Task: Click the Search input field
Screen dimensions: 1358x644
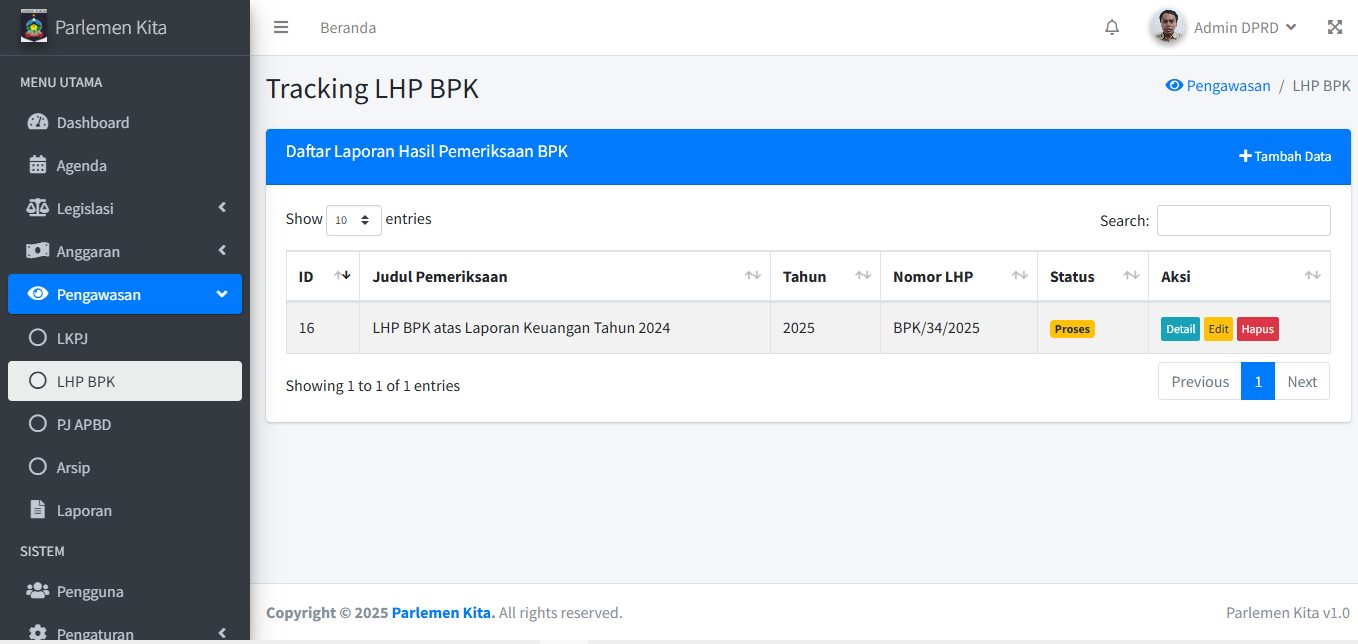Action: pos(1243,220)
